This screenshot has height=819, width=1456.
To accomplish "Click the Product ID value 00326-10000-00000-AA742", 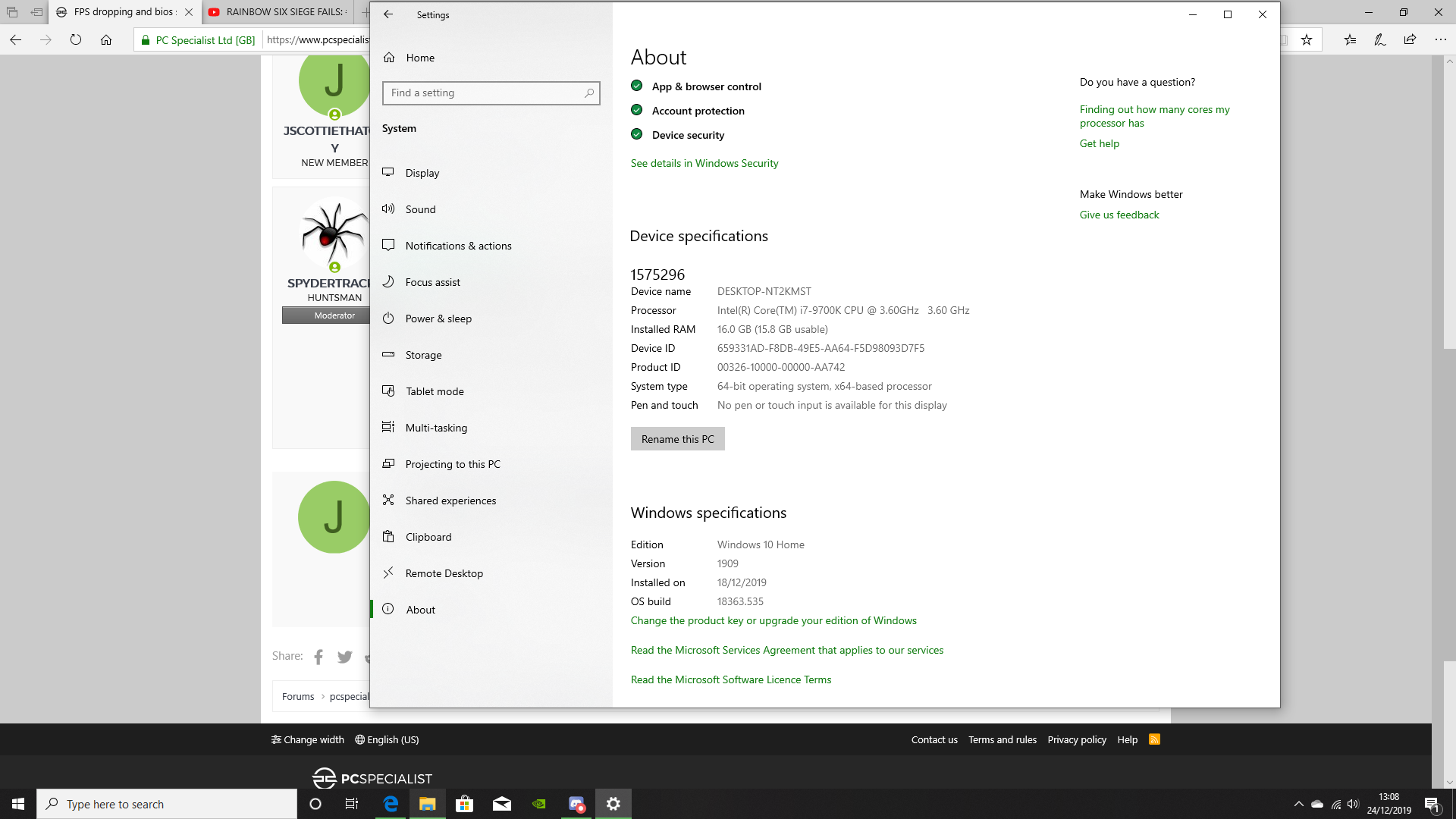I will click(781, 367).
